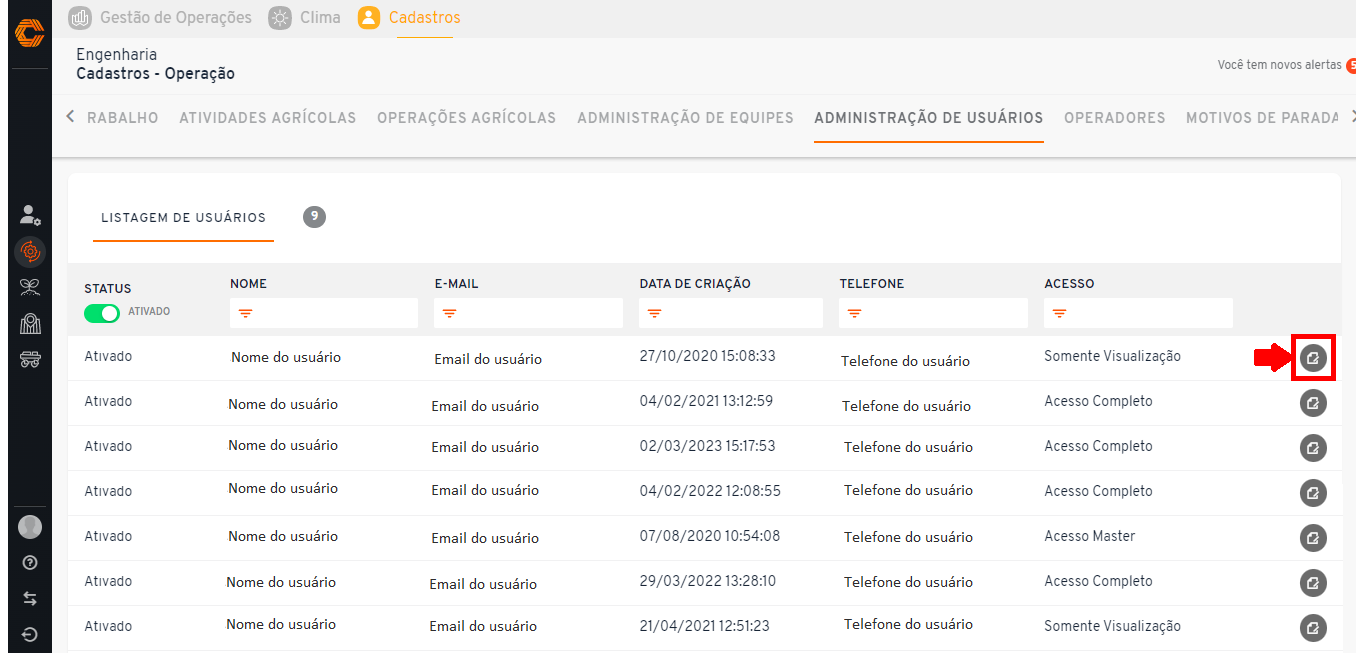1356x653 pixels.
Task: Open the filter icon in Telefone column
Action: pos(854,313)
